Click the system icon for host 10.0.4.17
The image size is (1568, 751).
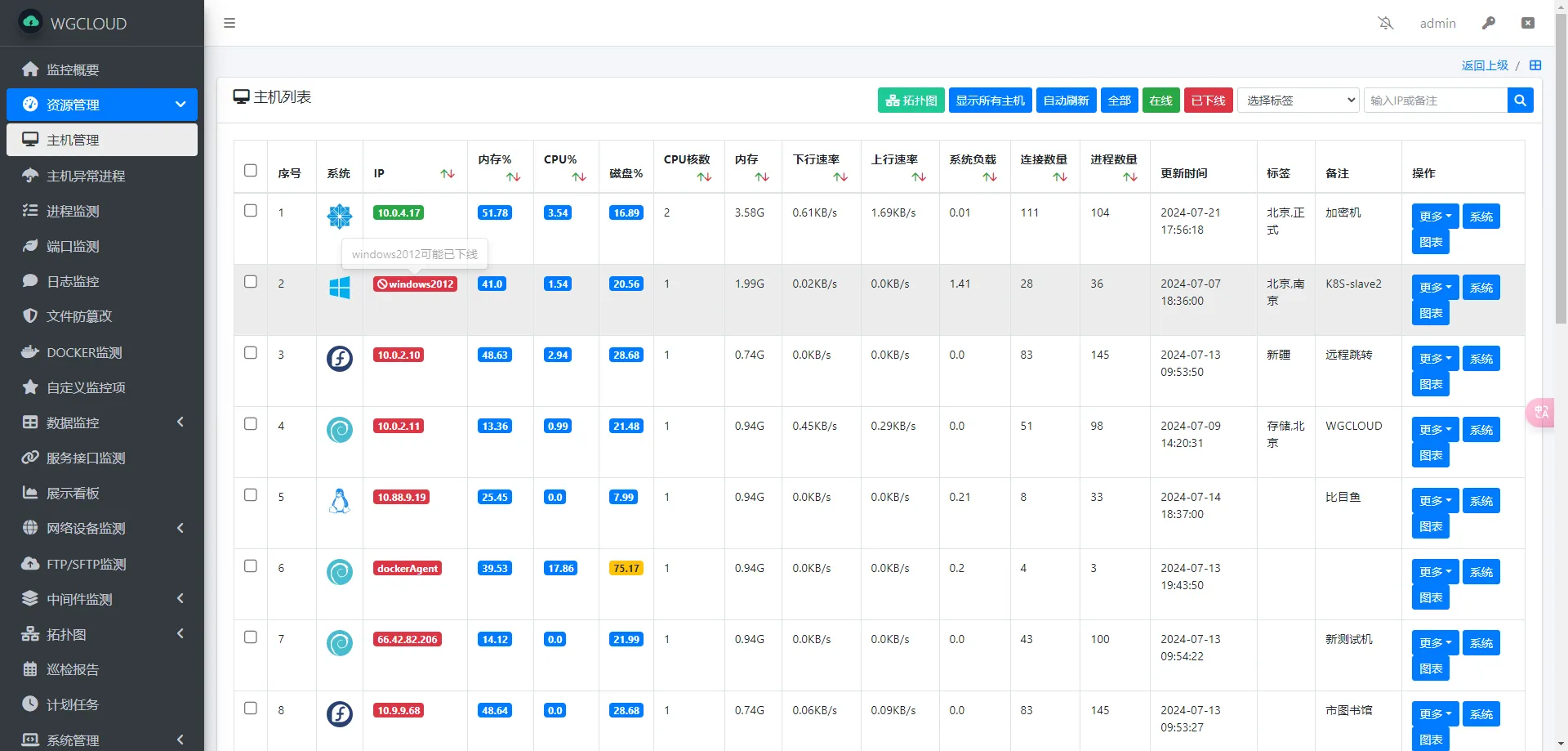340,217
